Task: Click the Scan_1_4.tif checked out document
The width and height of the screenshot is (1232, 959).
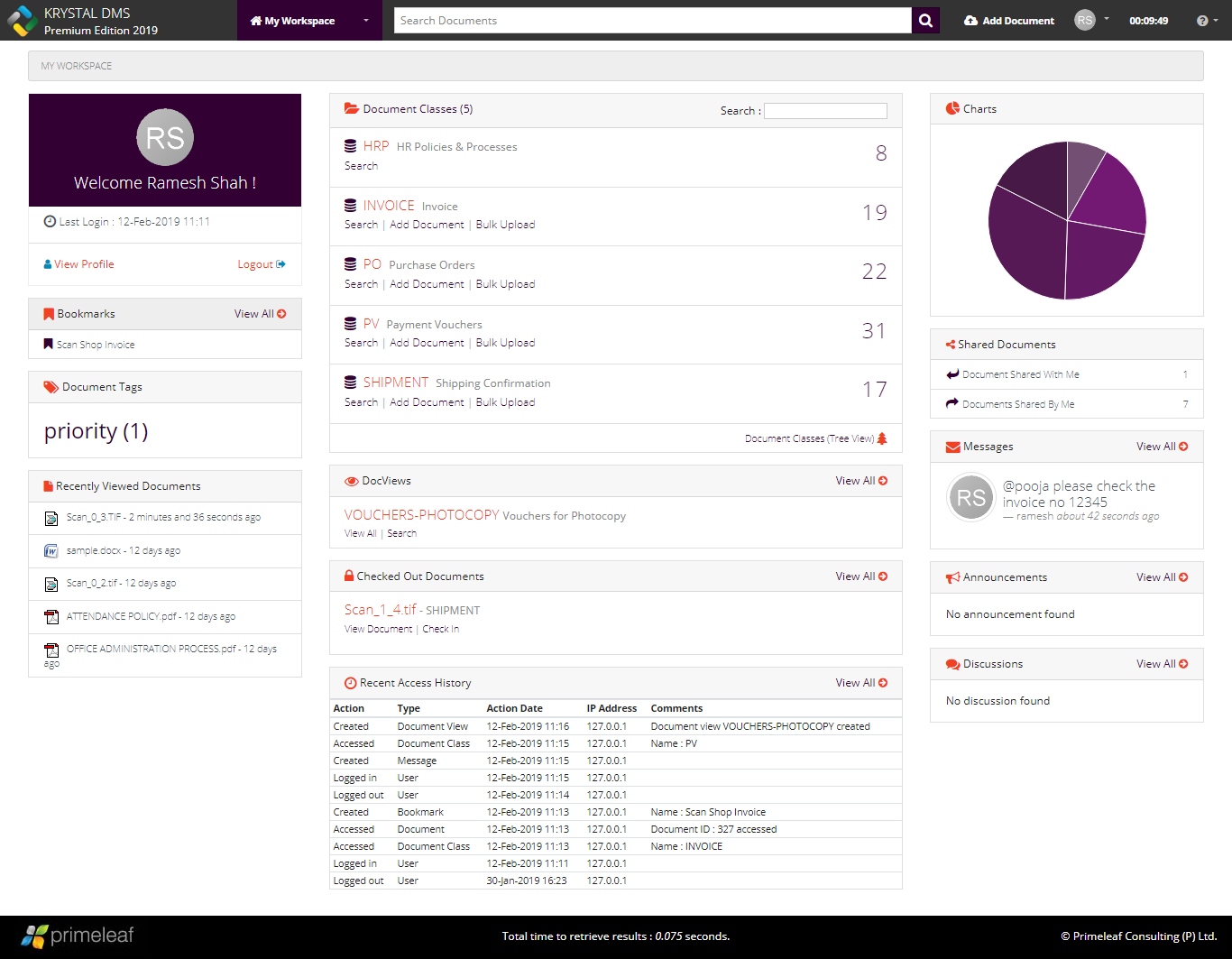Action: [380, 610]
